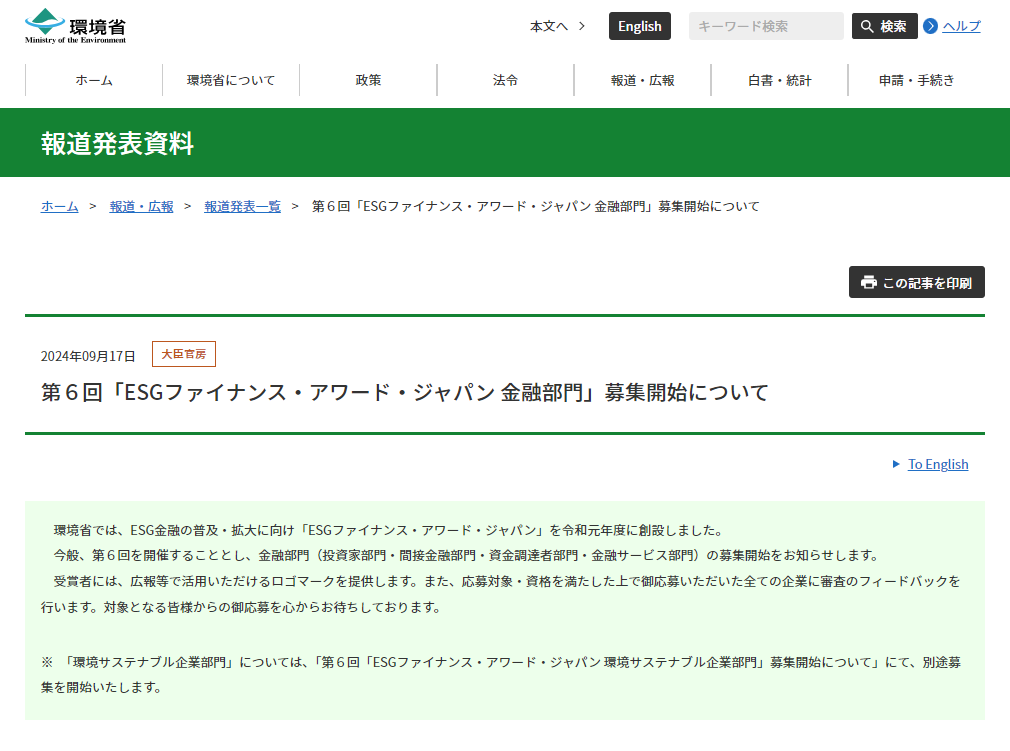Open the 白書・統計 navigation menu
The image size is (1010, 751).
pyautogui.click(x=780, y=79)
